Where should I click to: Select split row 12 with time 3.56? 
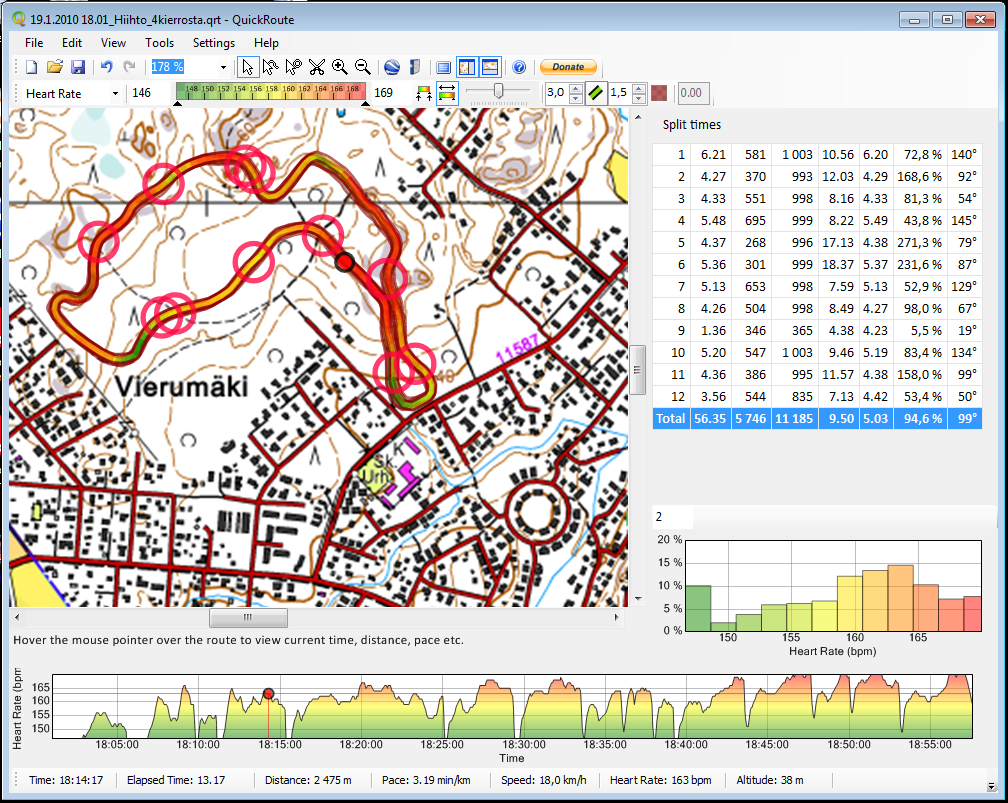click(817, 397)
